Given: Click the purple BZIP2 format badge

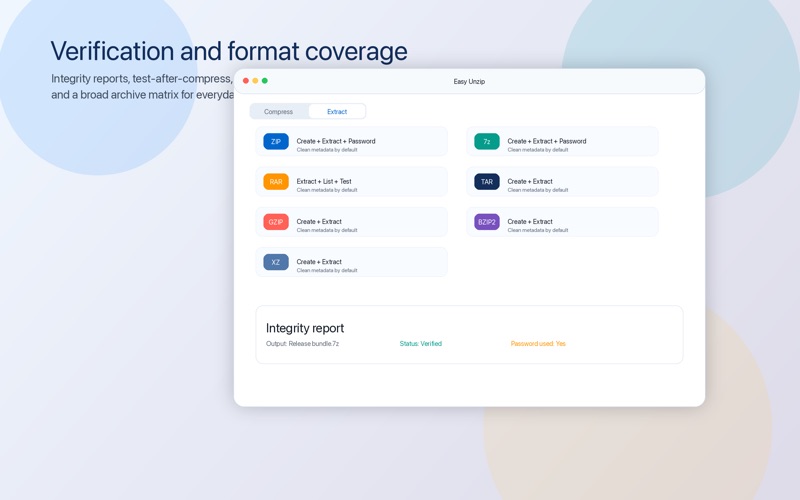Looking at the screenshot, I should tap(487, 222).
